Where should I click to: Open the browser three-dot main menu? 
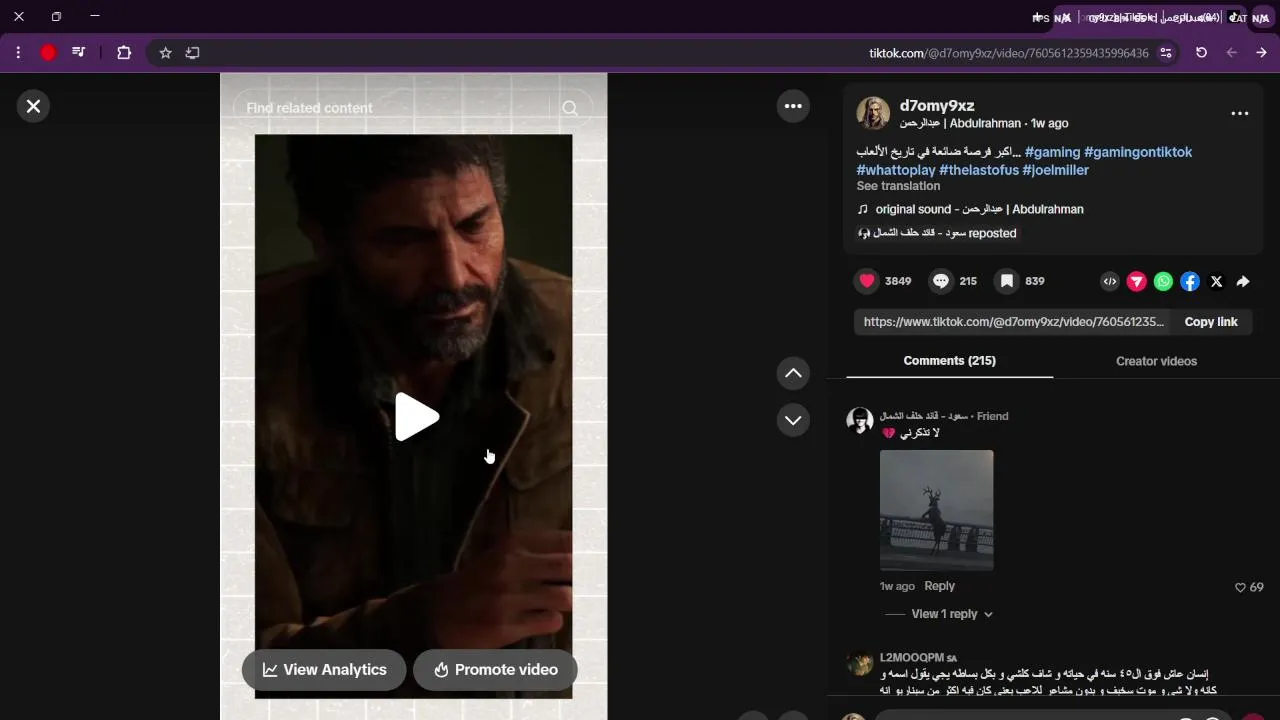click(18, 53)
